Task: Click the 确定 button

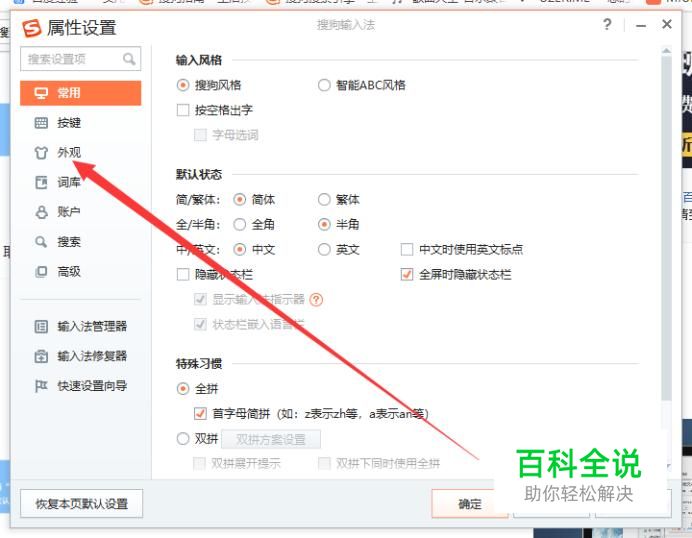Action: 469,504
